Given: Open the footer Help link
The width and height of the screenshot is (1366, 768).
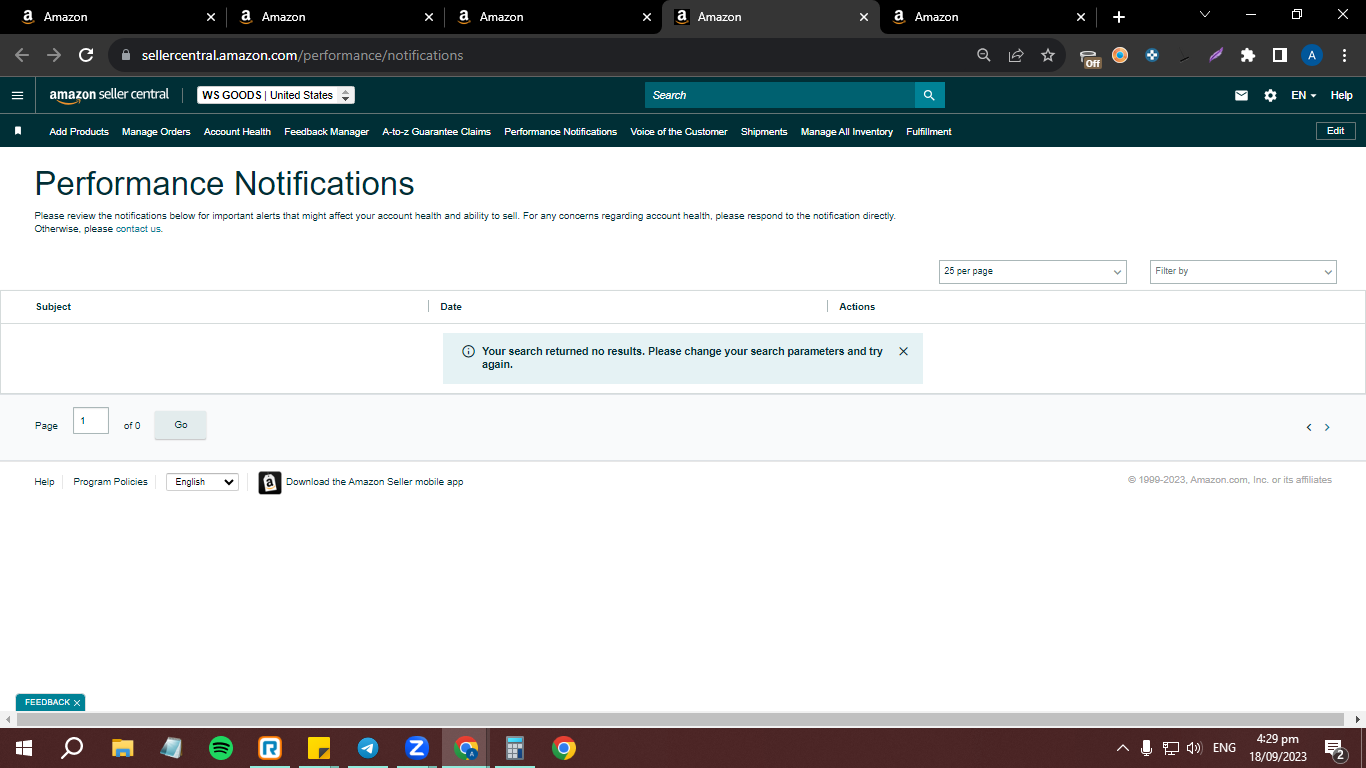Looking at the screenshot, I should [x=44, y=482].
